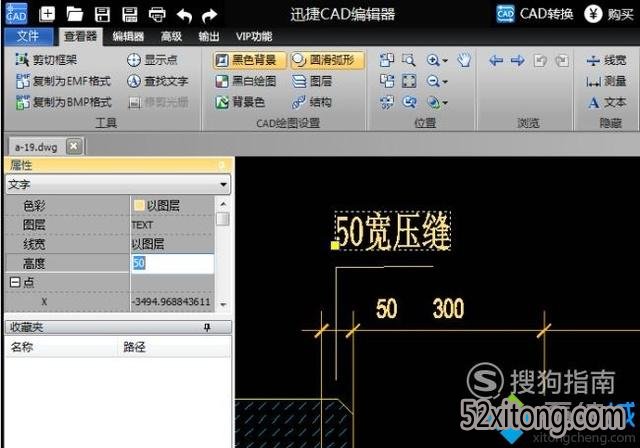Select the pan hand tool
The height and width of the screenshot is (448, 640).
tap(464, 60)
